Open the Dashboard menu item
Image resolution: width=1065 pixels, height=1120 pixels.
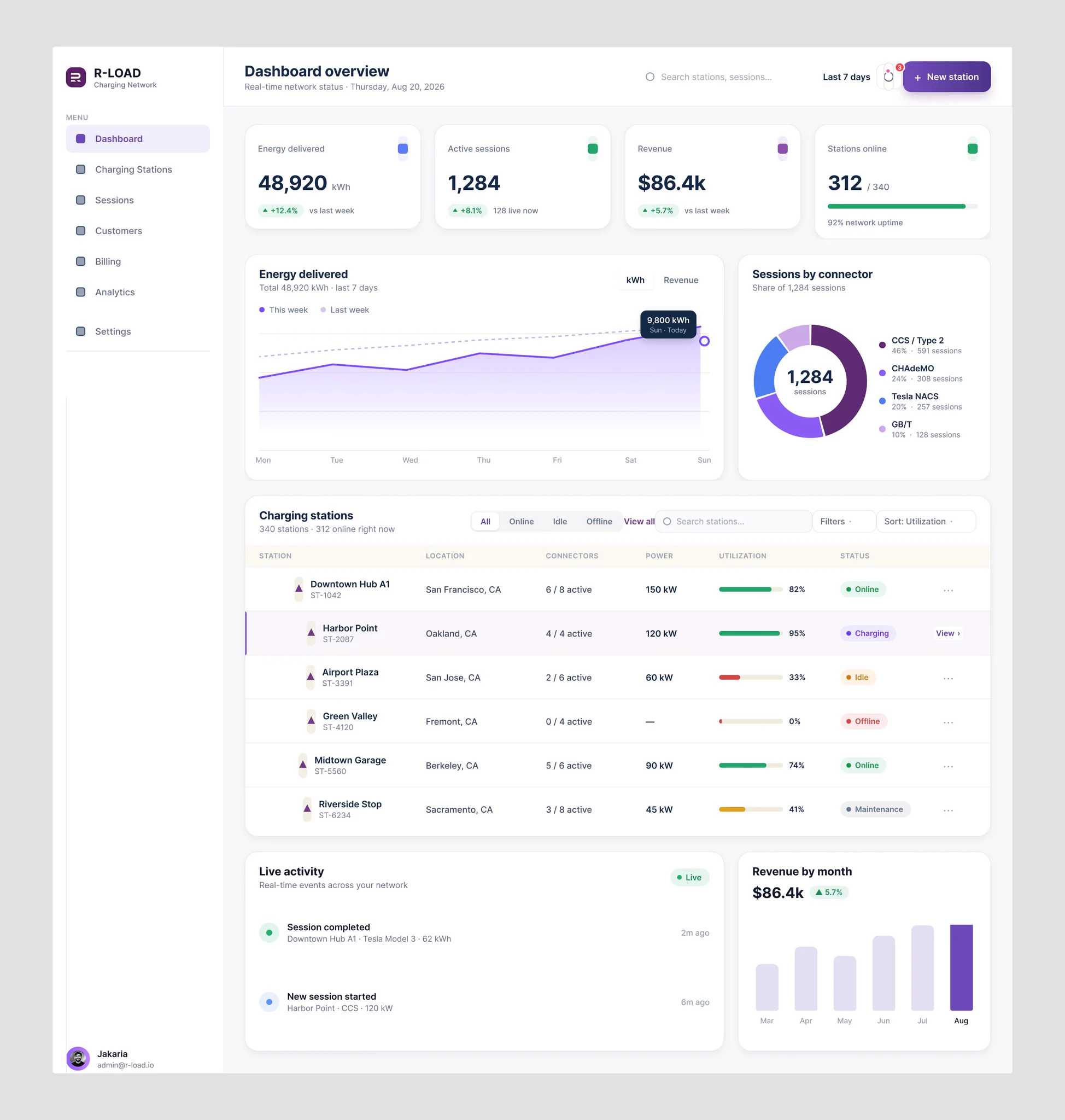point(138,138)
